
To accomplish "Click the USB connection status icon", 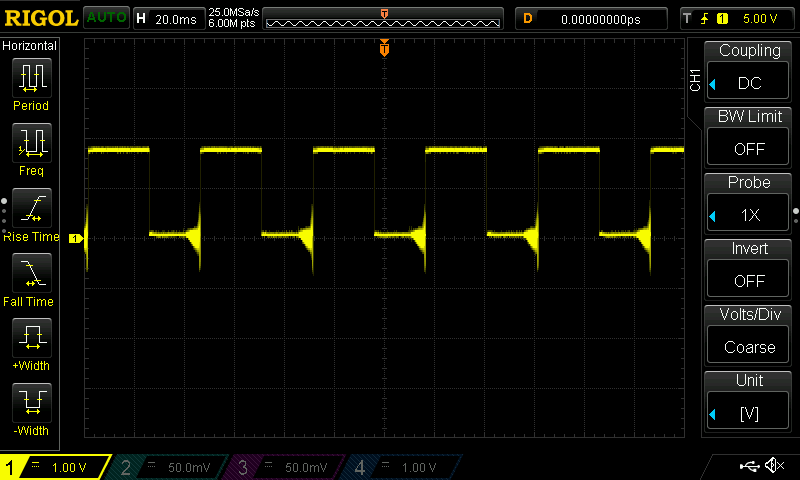I will (749, 466).
